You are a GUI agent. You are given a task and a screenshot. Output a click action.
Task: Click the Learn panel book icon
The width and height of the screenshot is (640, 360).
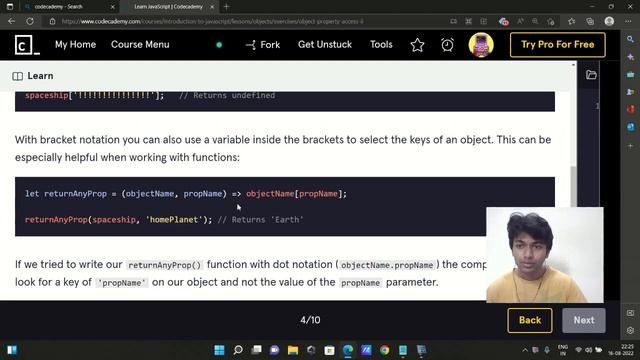click(18, 76)
